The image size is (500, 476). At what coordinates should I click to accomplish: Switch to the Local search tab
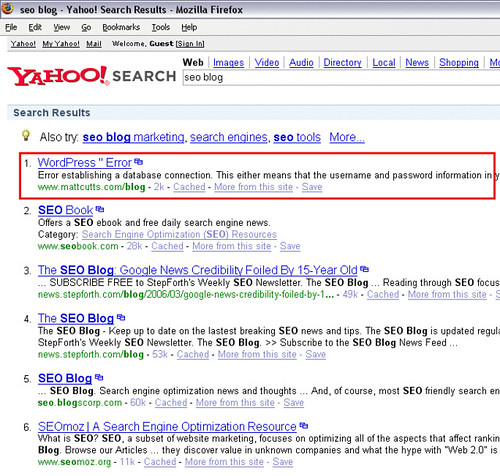[x=384, y=62]
